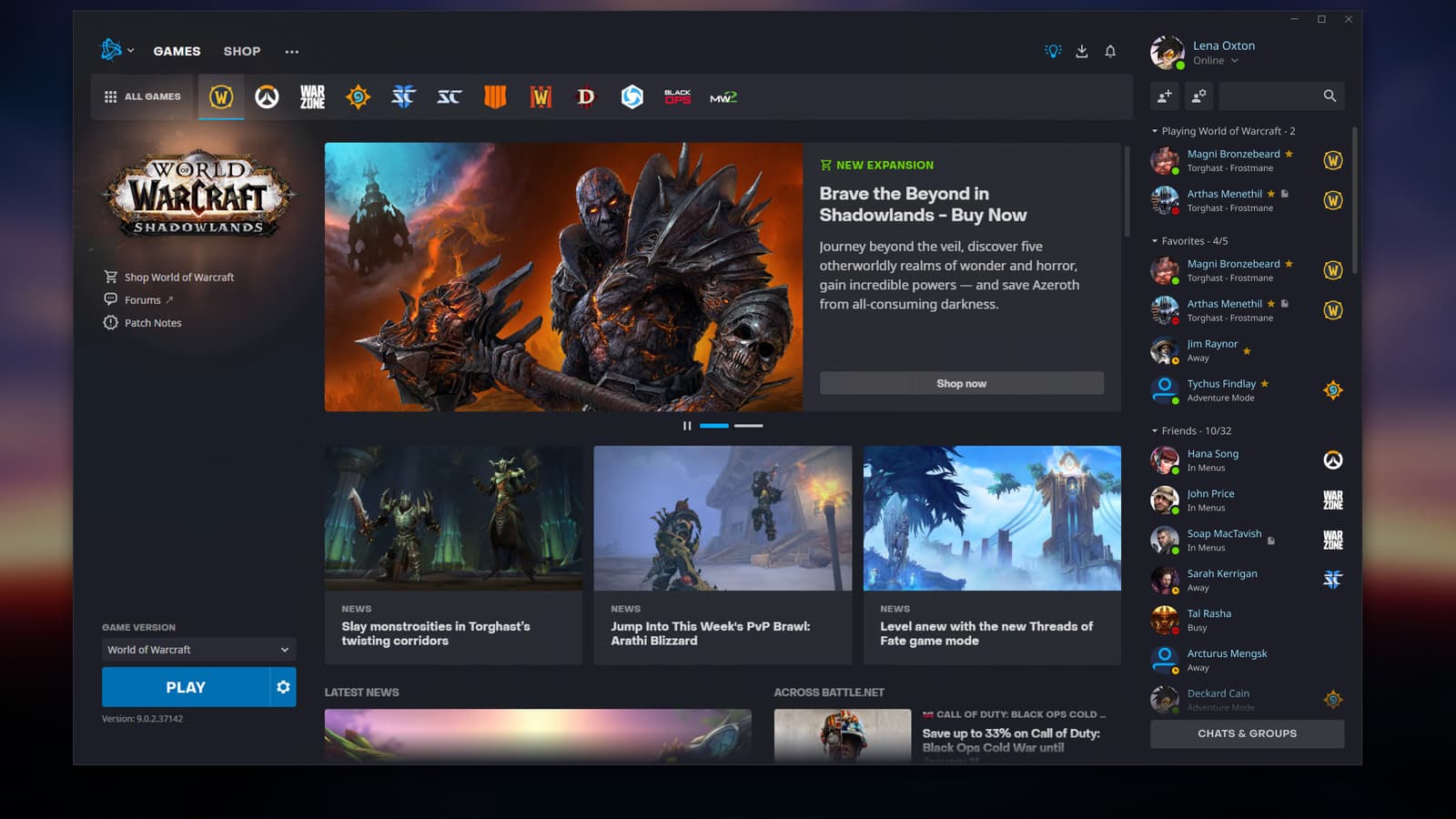Click Lena Oxton's profile avatar
1456x819 pixels.
click(1167, 53)
